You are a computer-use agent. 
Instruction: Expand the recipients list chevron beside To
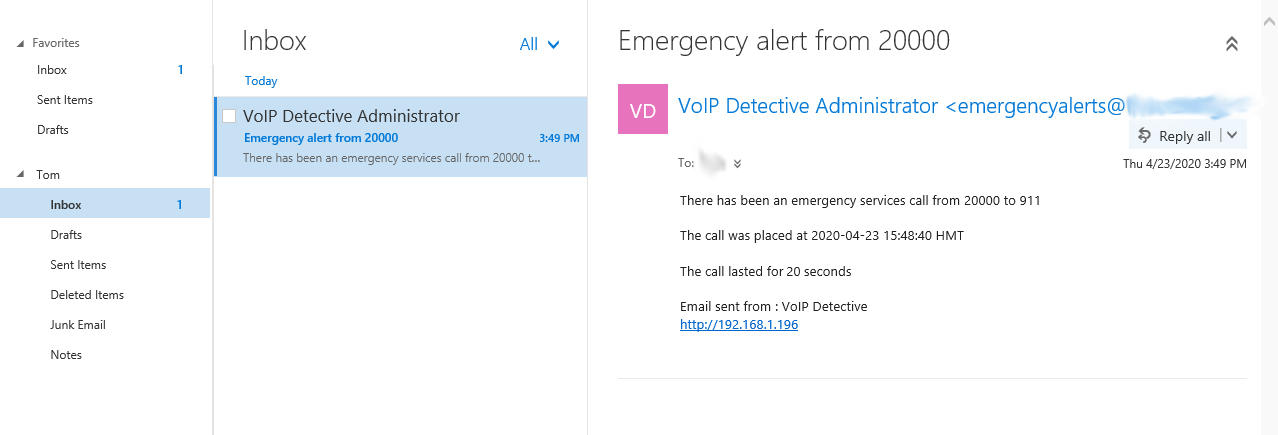point(738,164)
